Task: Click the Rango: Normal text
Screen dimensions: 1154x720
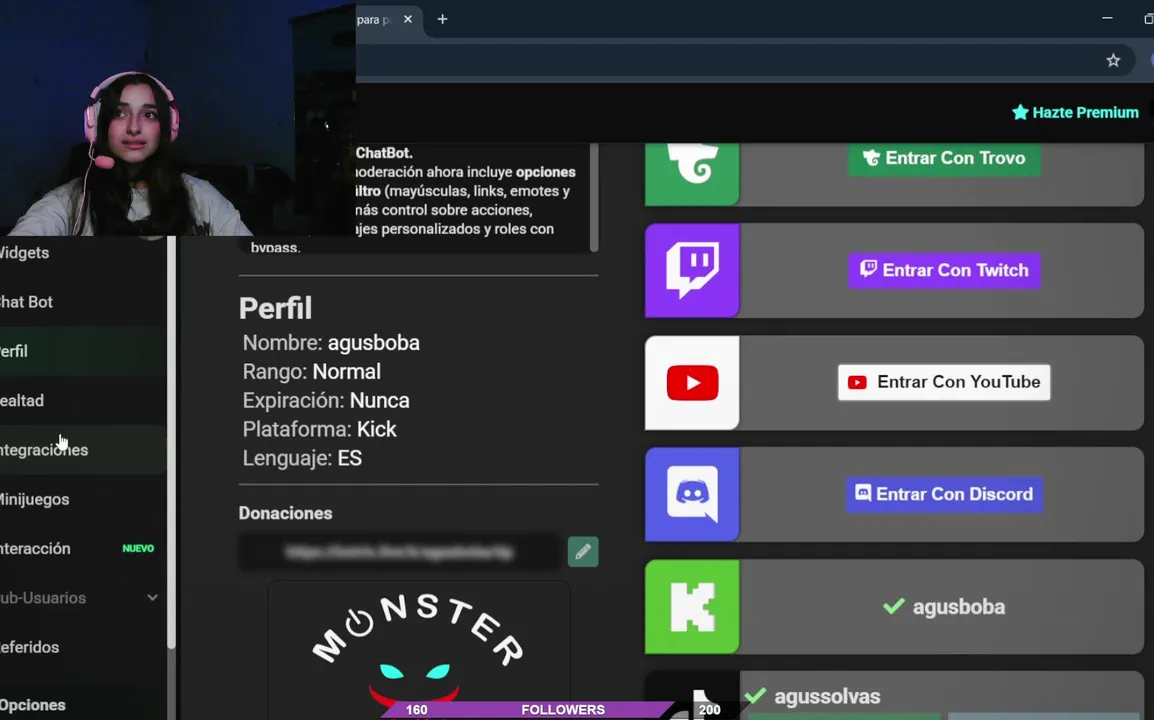Action: point(312,372)
